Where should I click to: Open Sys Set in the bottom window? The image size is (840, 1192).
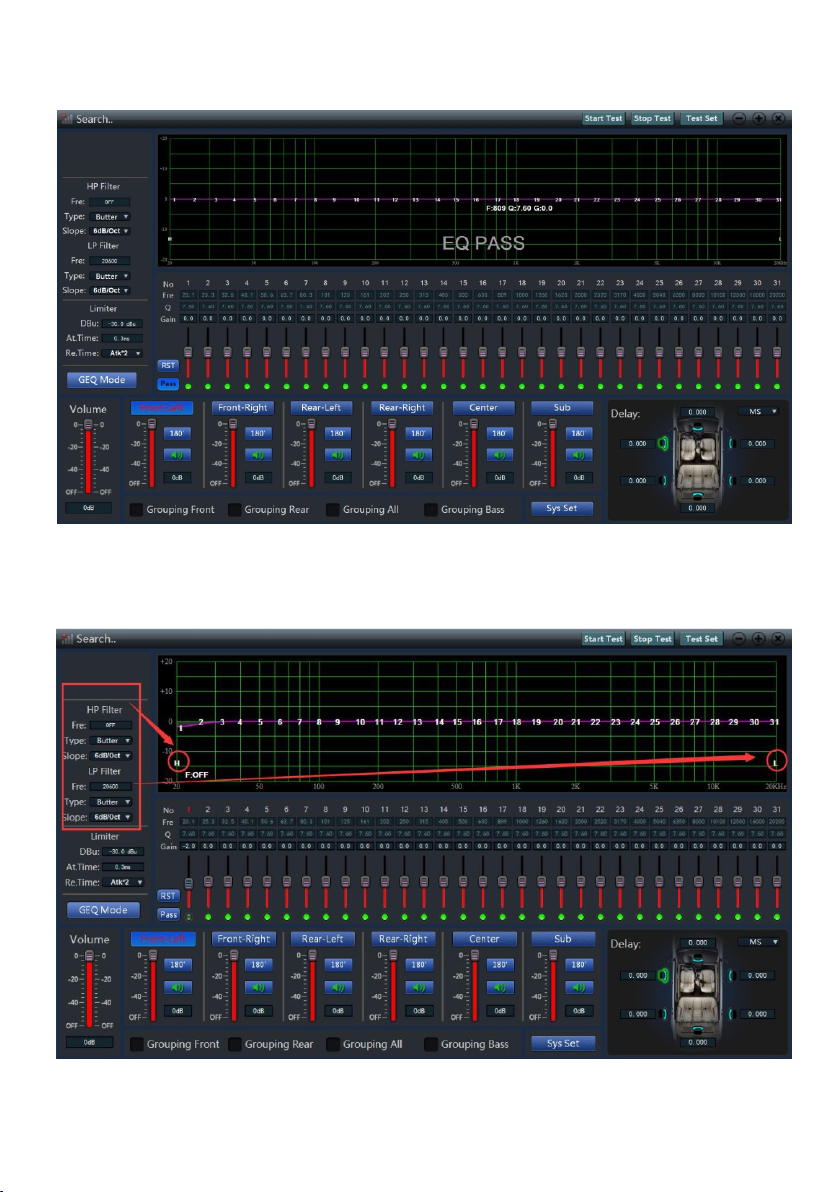(563, 1044)
